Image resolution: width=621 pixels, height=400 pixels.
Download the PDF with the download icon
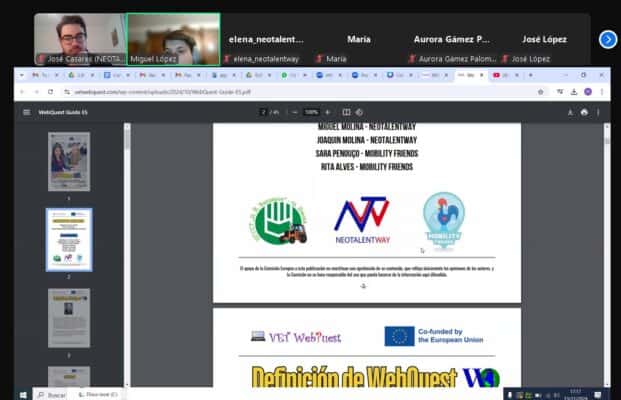[x=569, y=112]
